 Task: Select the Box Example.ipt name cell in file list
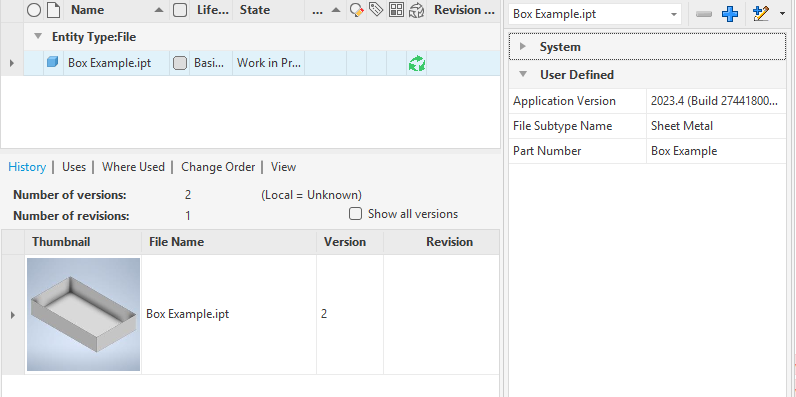click(116, 63)
